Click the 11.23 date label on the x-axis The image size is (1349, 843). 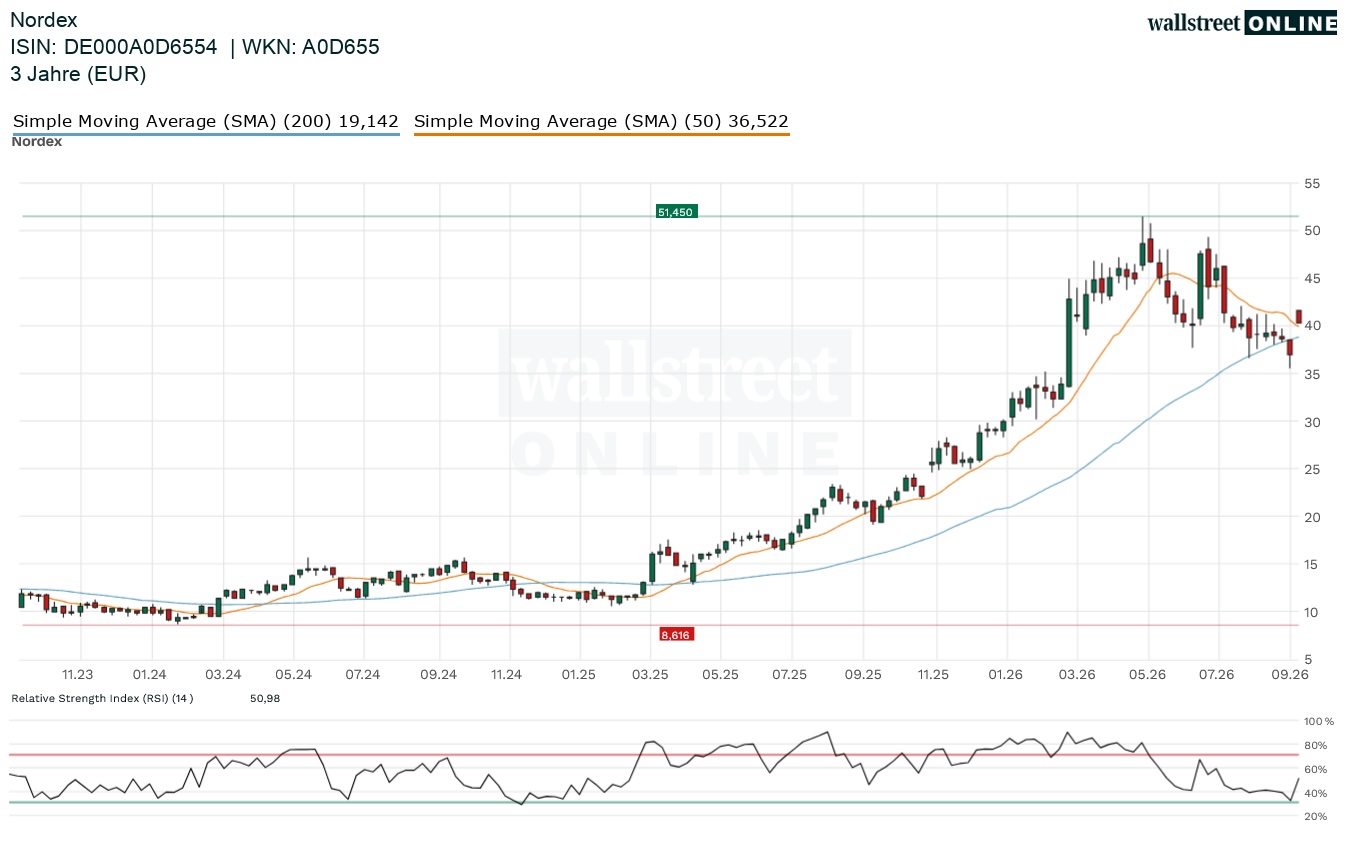(x=77, y=675)
